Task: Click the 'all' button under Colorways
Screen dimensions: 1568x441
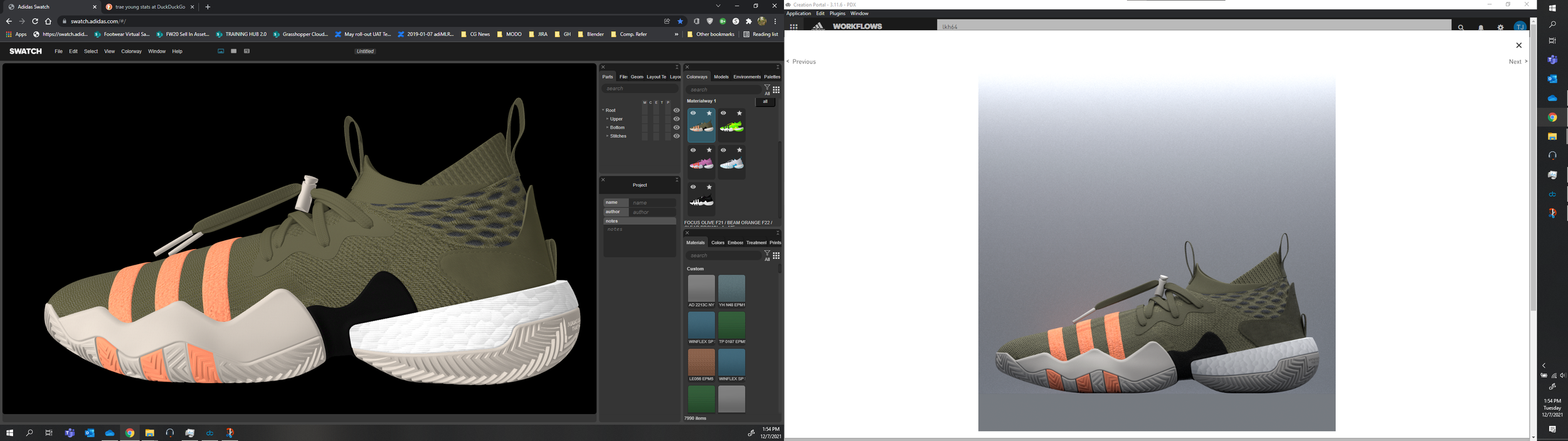Action: click(x=765, y=102)
